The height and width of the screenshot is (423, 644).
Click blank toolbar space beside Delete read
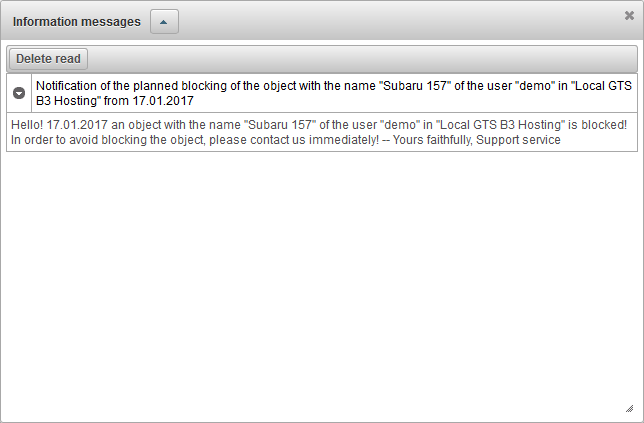pyautogui.click(x=360, y=59)
